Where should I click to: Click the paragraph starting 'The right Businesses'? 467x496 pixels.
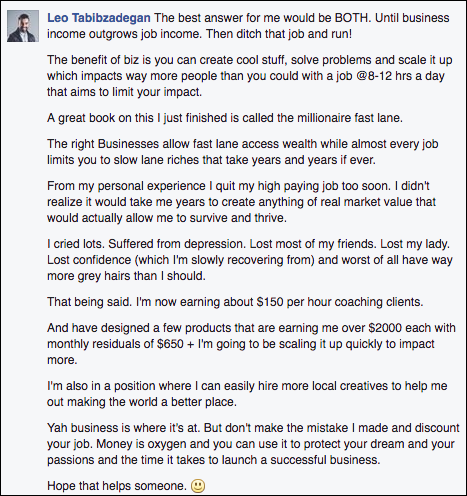[243, 152]
